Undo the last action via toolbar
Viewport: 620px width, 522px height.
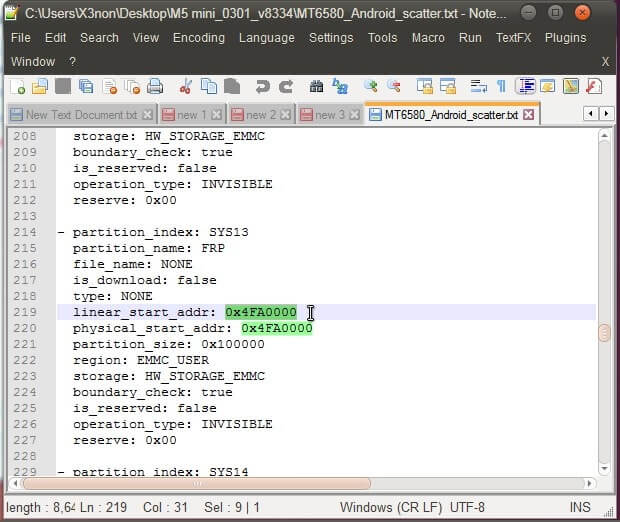[262, 86]
